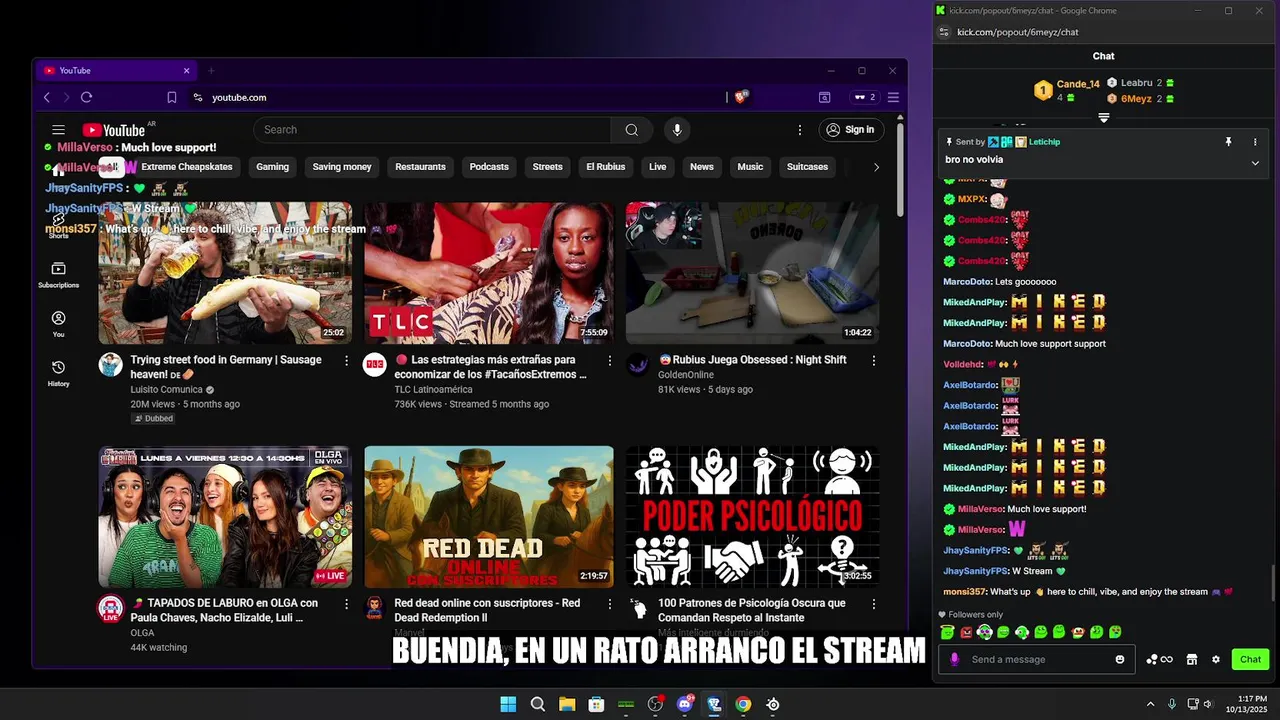Screen dimensions: 1280x720
Task: Open a new tab in Brave
Action: pyautogui.click(x=211, y=71)
